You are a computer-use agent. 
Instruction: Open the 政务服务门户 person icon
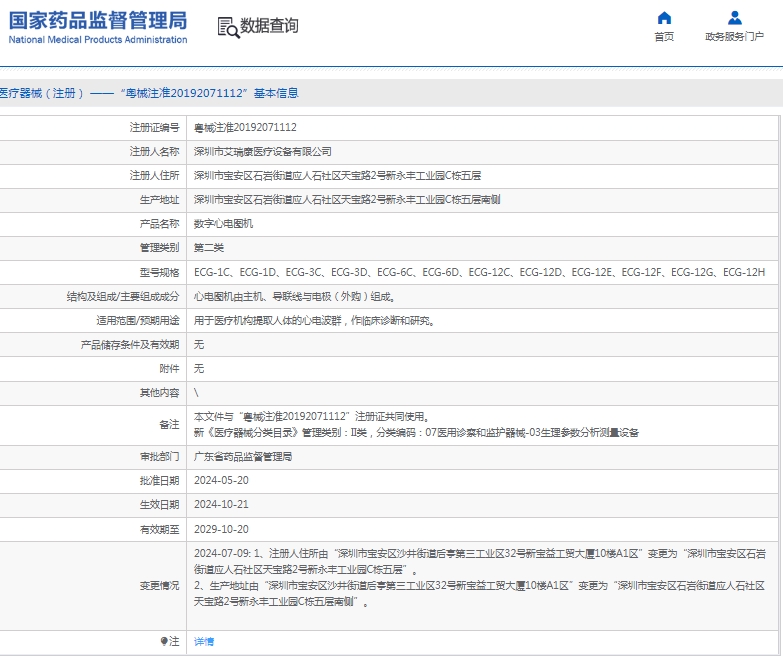tap(735, 18)
